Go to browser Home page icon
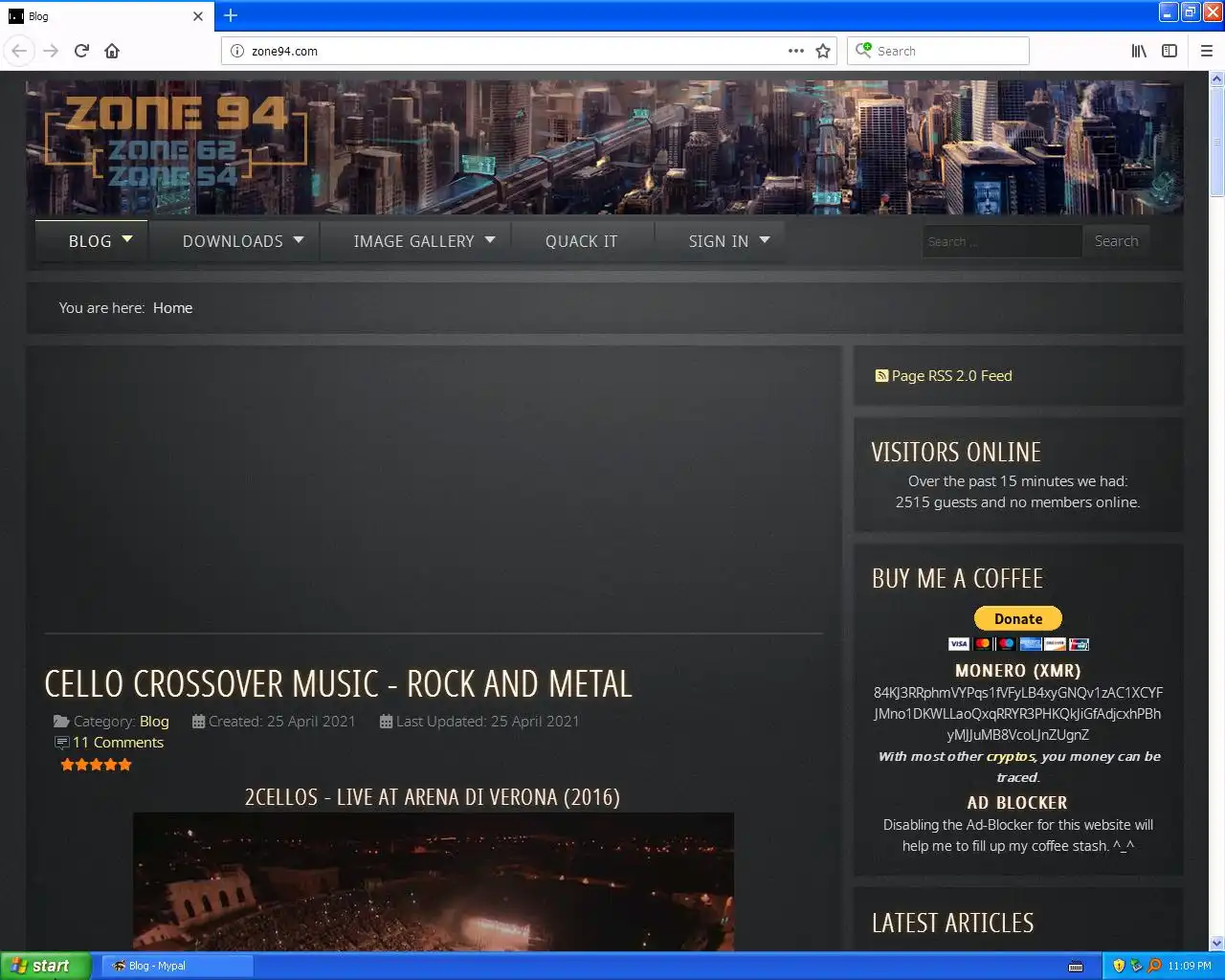 pyautogui.click(x=112, y=51)
